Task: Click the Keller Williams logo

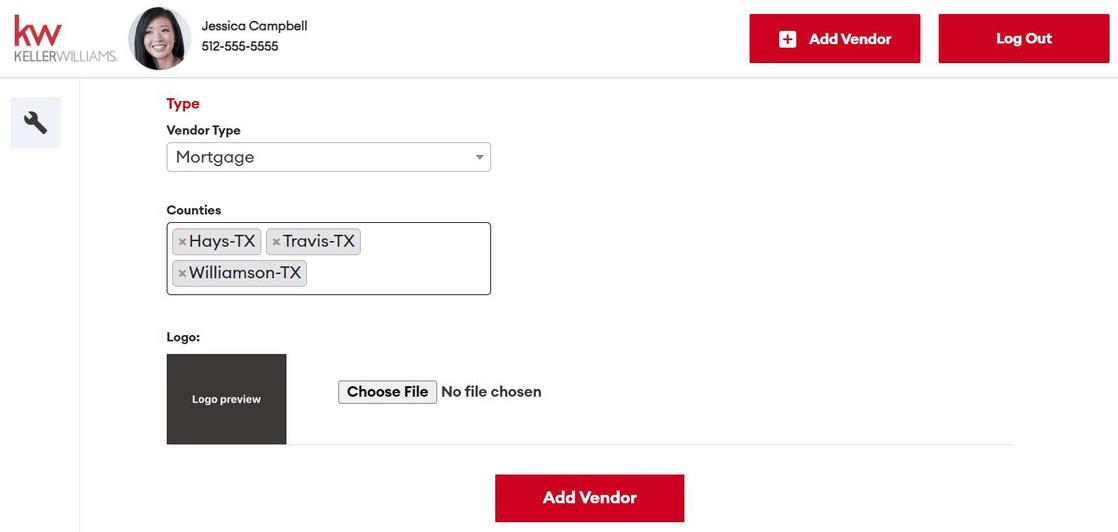Action: pyautogui.click(x=65, y=39)
